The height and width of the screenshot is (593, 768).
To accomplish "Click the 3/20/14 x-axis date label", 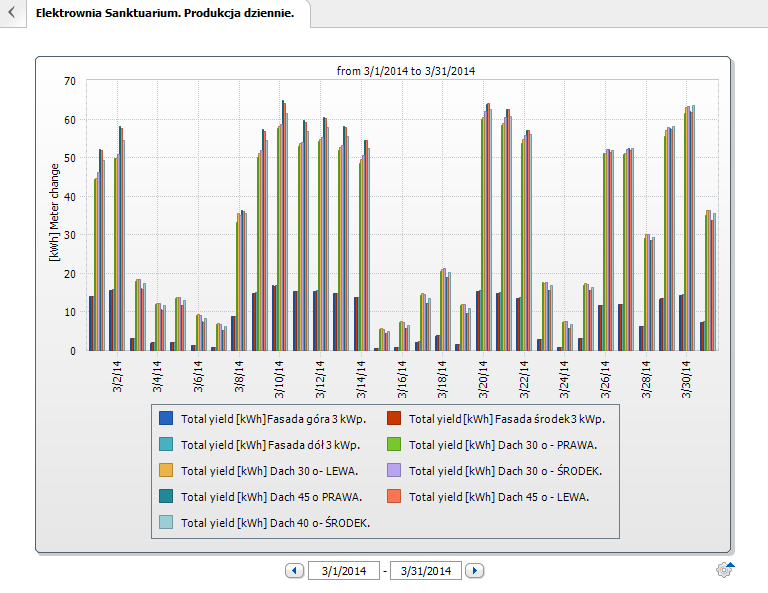I will (x=483, y=380).
